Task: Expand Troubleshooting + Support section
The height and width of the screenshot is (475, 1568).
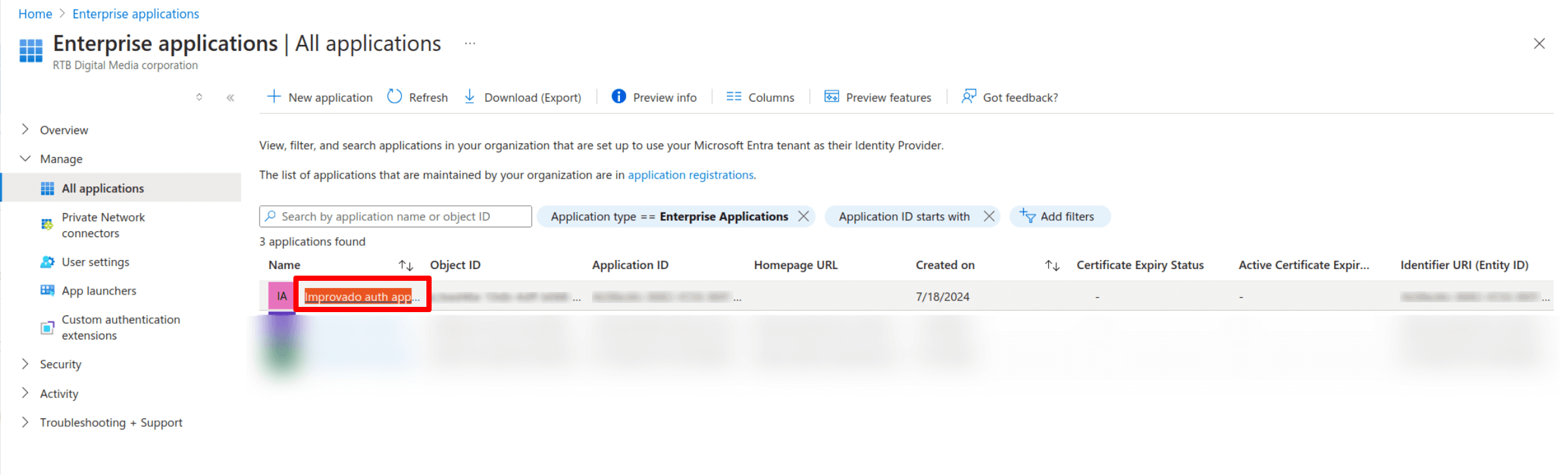Action: (25, 422)
